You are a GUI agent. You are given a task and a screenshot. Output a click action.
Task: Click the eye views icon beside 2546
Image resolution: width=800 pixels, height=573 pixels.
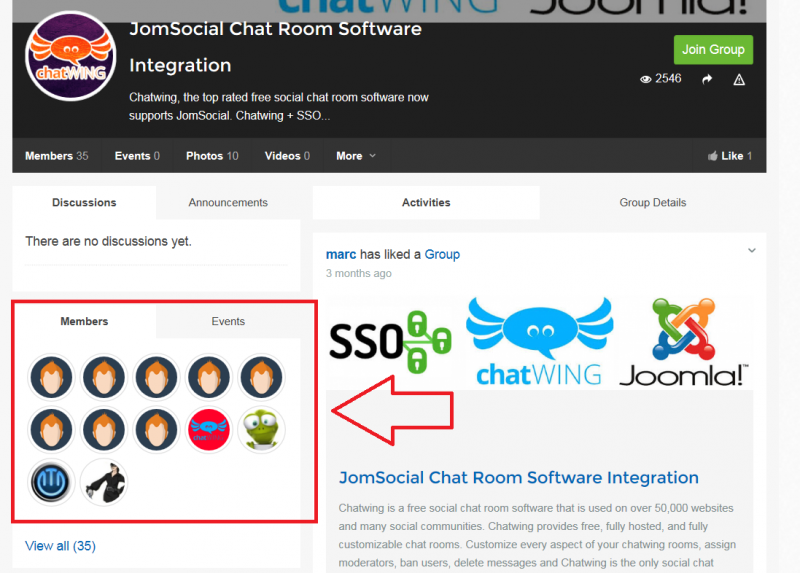pyautogui.click(x=645, y=79)
